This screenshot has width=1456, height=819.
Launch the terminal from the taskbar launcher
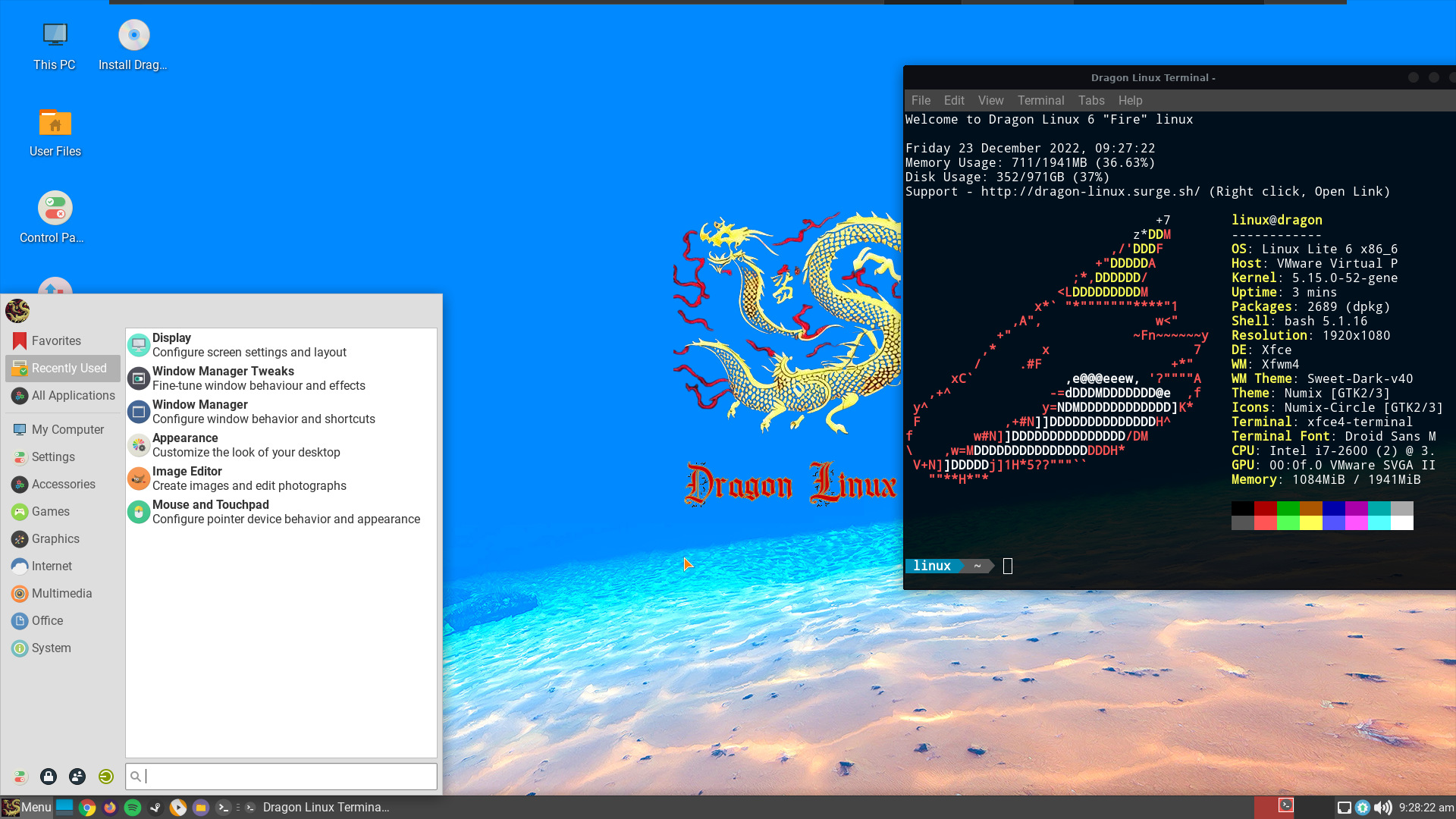pos(223,808)
